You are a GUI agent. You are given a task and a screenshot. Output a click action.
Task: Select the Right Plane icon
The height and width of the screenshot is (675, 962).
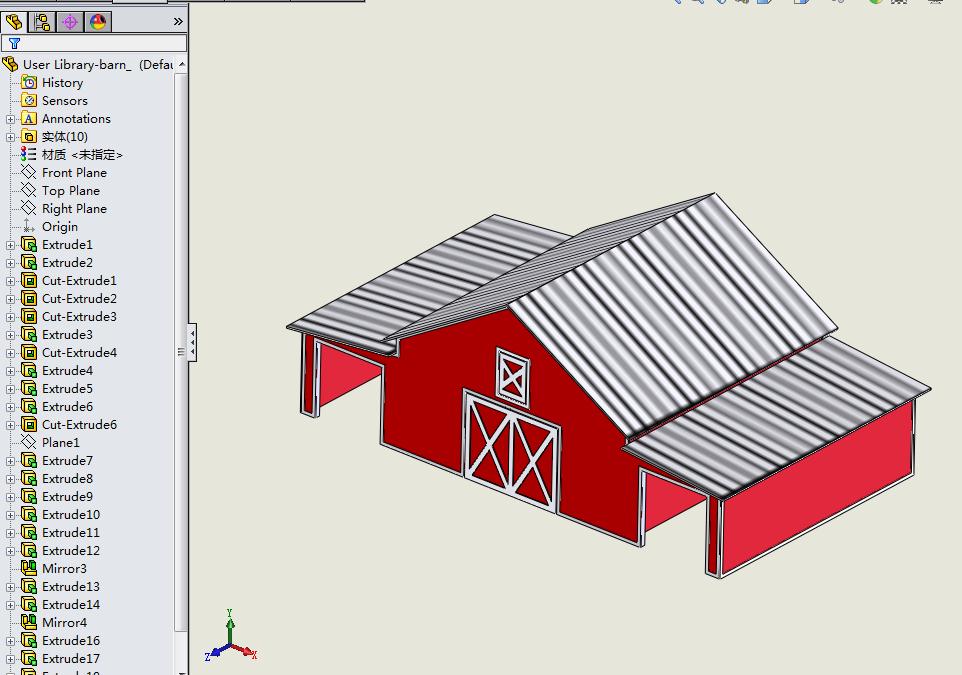point(29,208)
